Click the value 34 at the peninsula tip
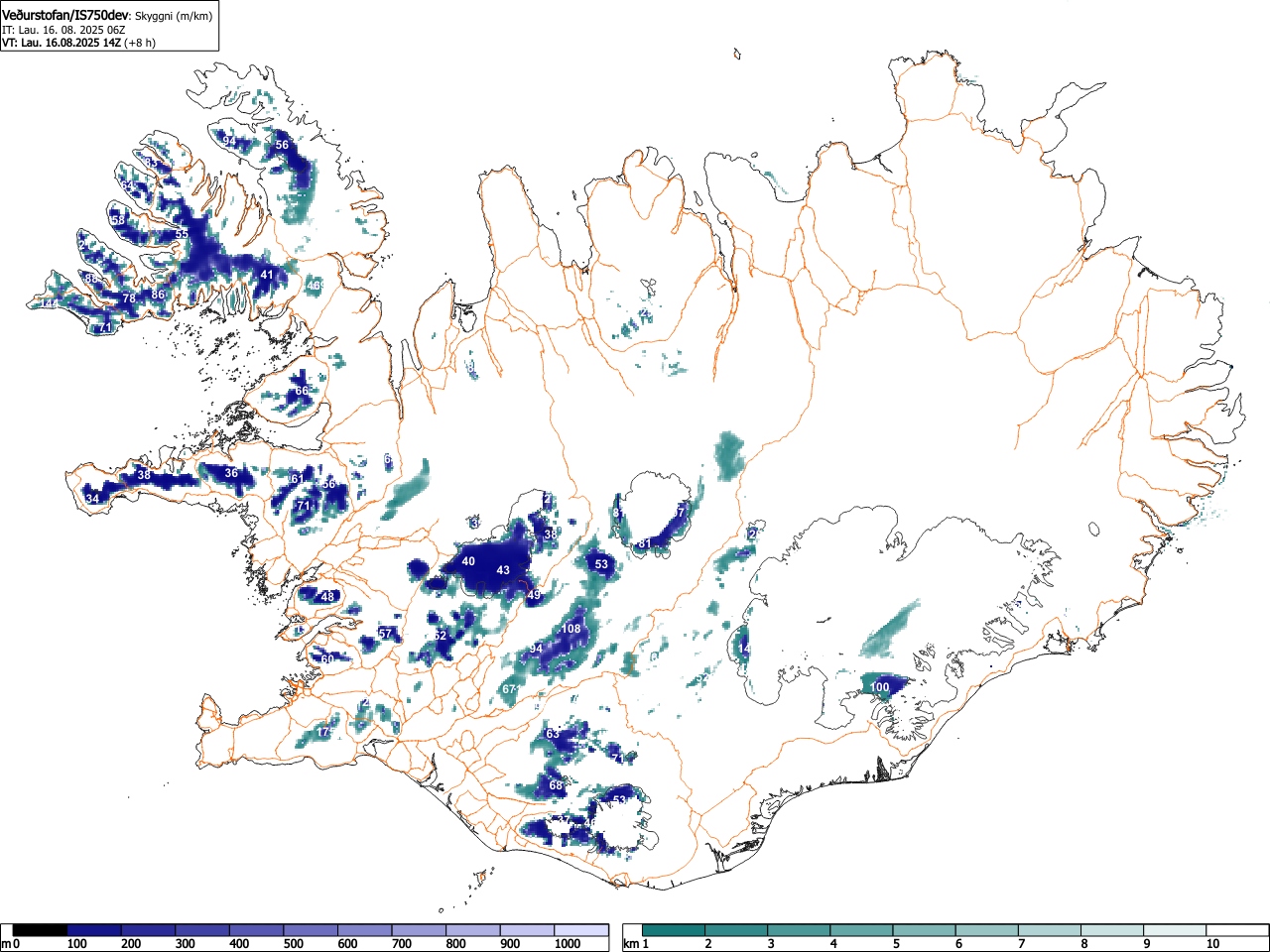1270x952 pixels. [92, 498]
